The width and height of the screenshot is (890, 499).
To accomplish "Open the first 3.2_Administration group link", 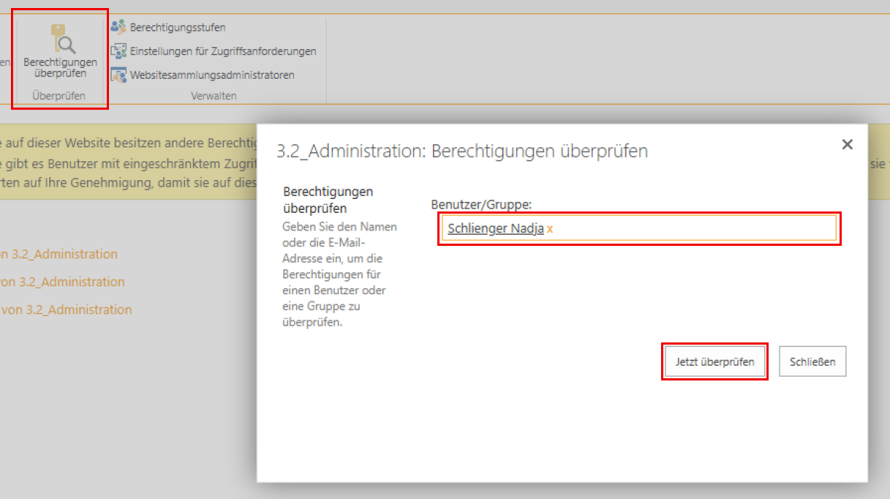I will (58, 254).
